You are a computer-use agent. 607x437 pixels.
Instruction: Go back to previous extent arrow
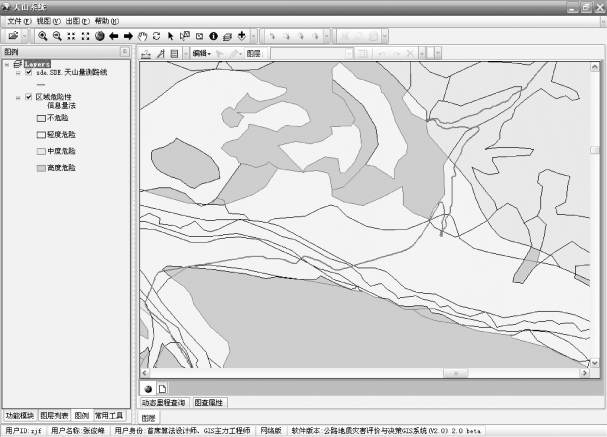pos(114,36)
